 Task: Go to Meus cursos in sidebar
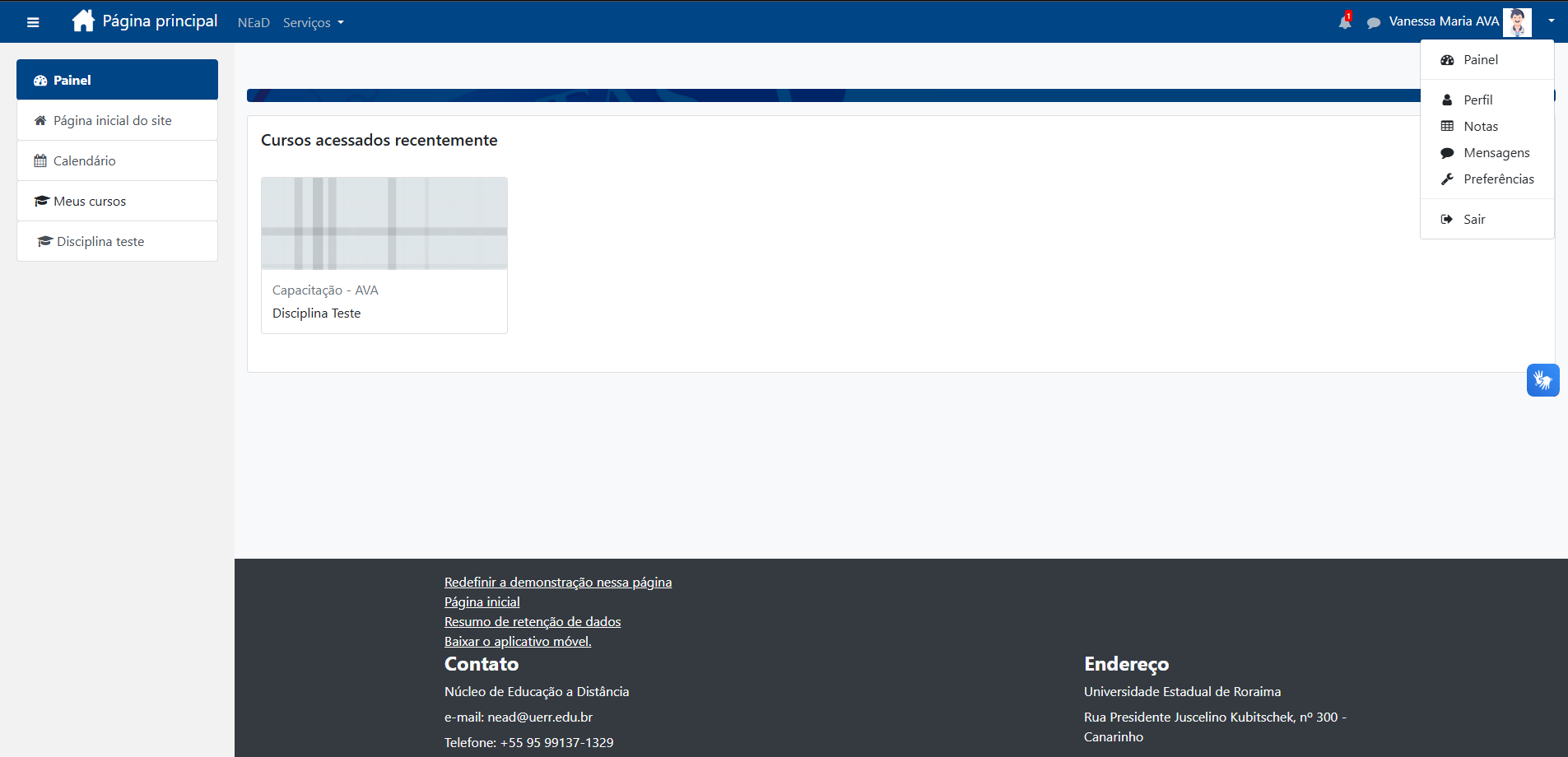click(89, 202)
